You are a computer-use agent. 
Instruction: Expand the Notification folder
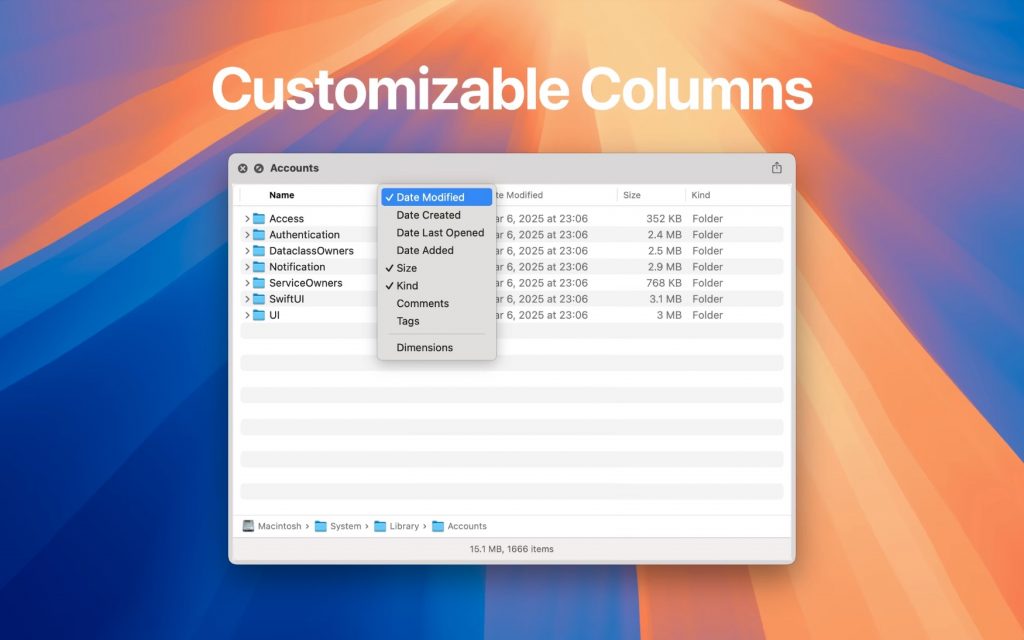(x=246, y=267)
